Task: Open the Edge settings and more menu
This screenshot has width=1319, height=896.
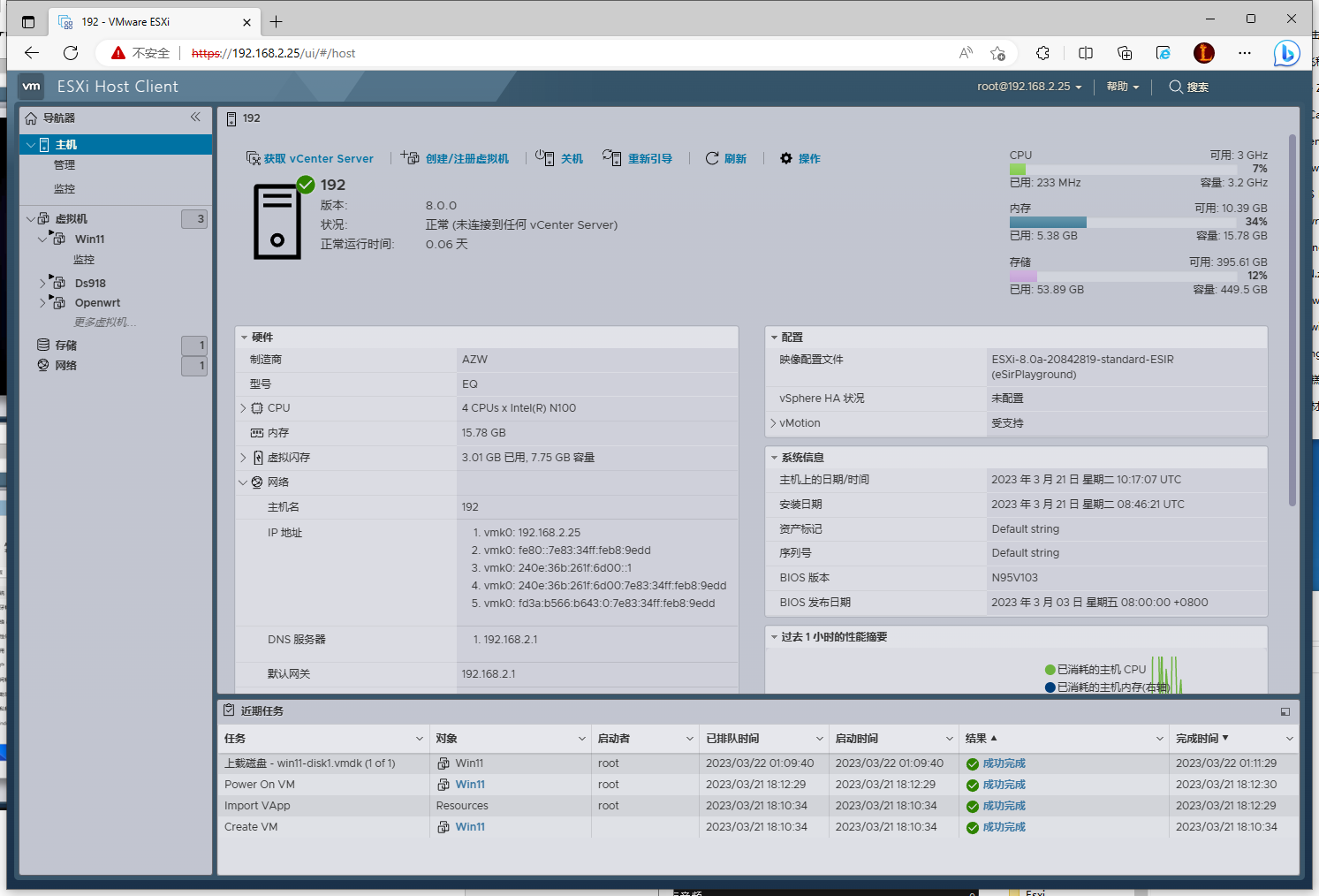Action: pos(1245,53)
